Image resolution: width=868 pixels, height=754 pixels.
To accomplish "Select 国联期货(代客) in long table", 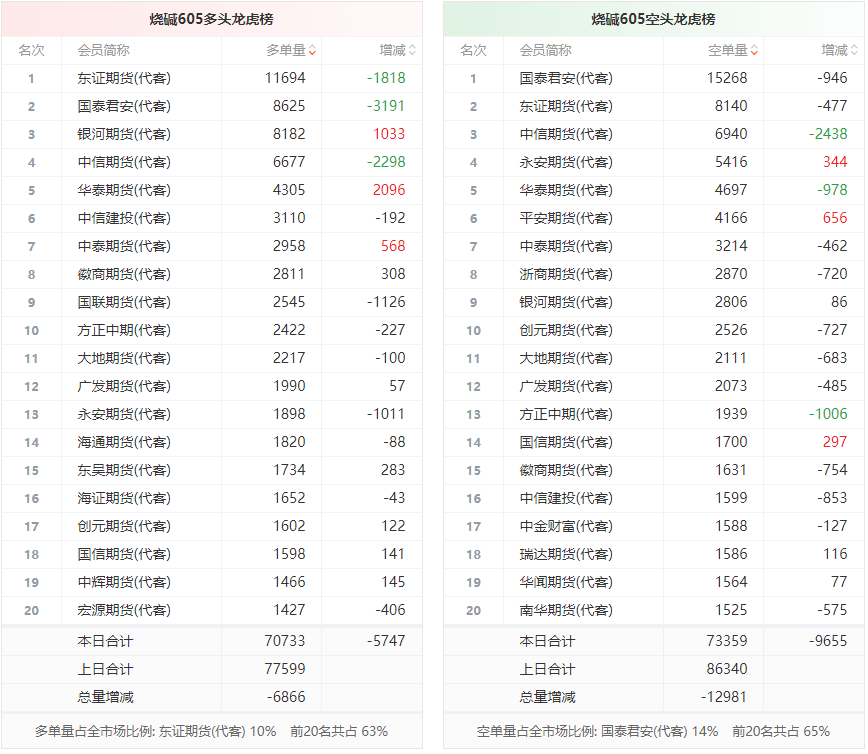I will tap(124, 302).
